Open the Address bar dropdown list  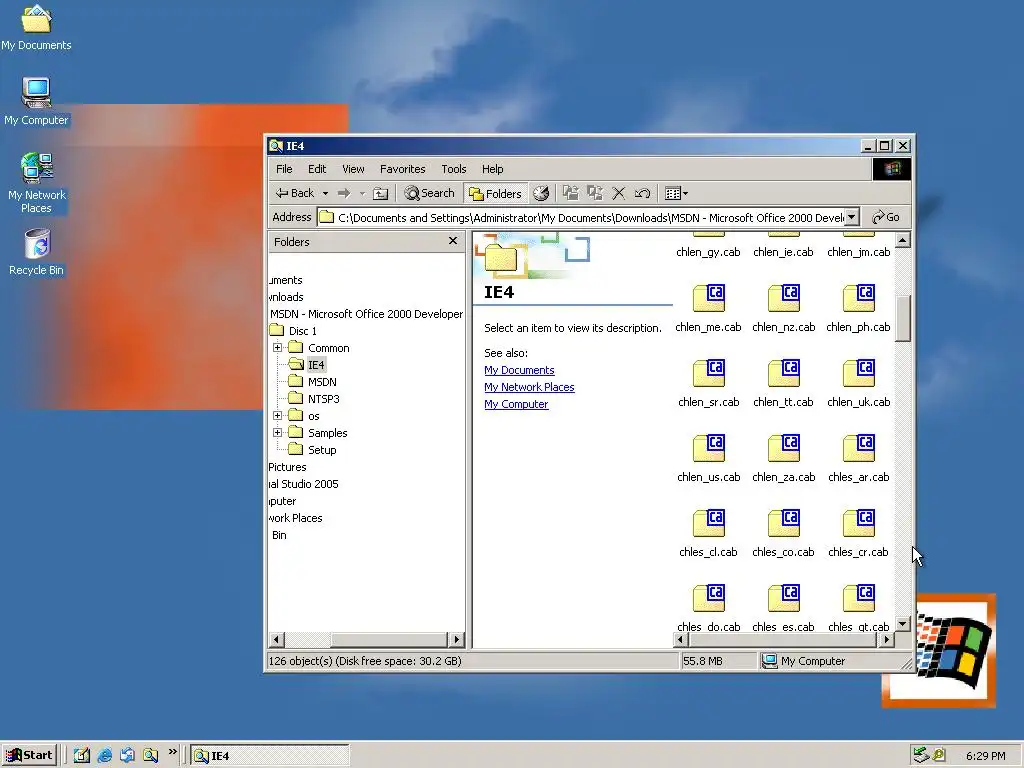coord(852,217)
